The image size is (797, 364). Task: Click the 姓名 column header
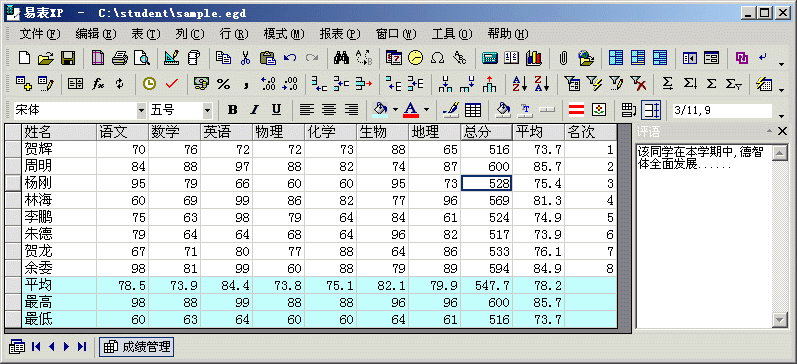pos(59,132)
